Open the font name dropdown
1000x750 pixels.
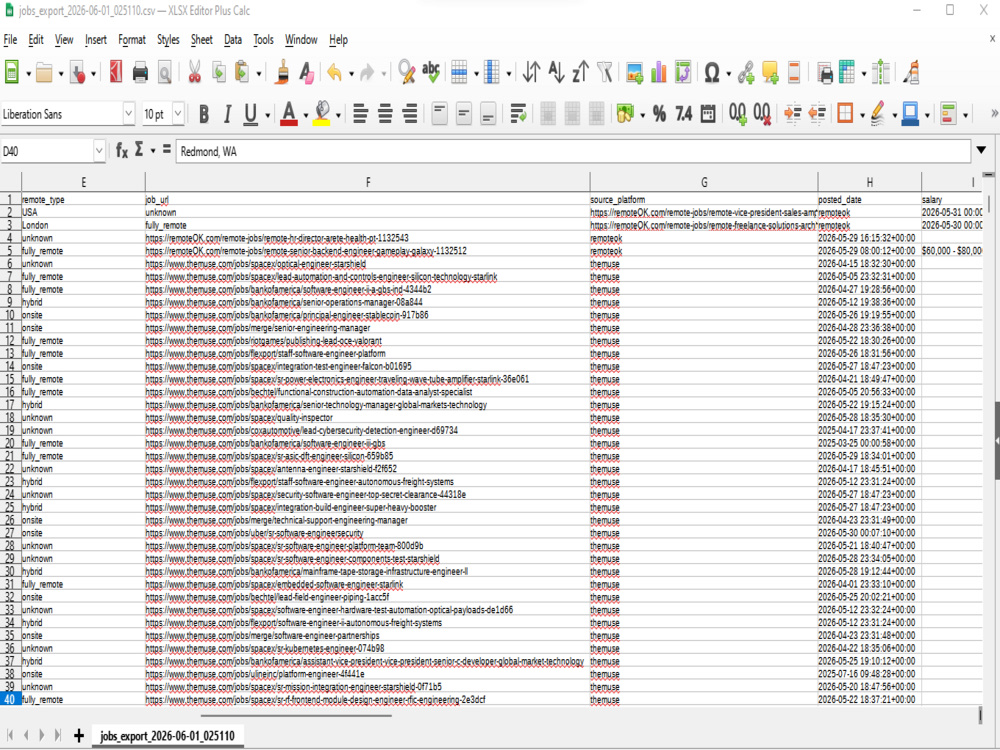click(129, 114)
